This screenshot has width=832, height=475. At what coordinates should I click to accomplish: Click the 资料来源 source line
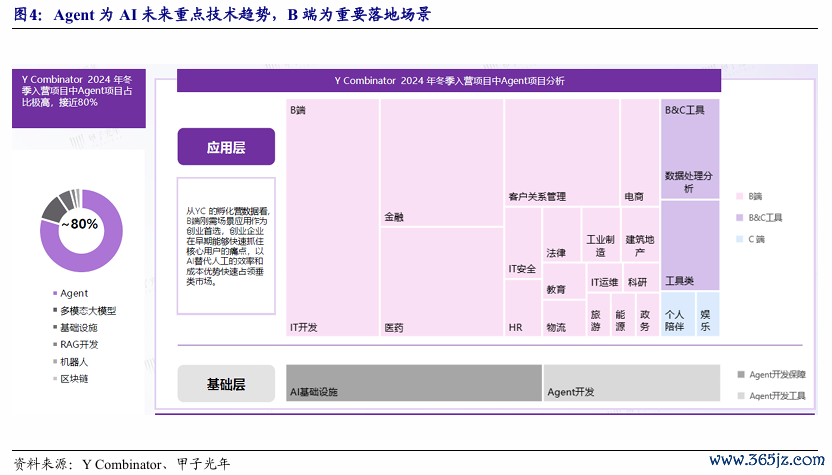tap(122, 464)
